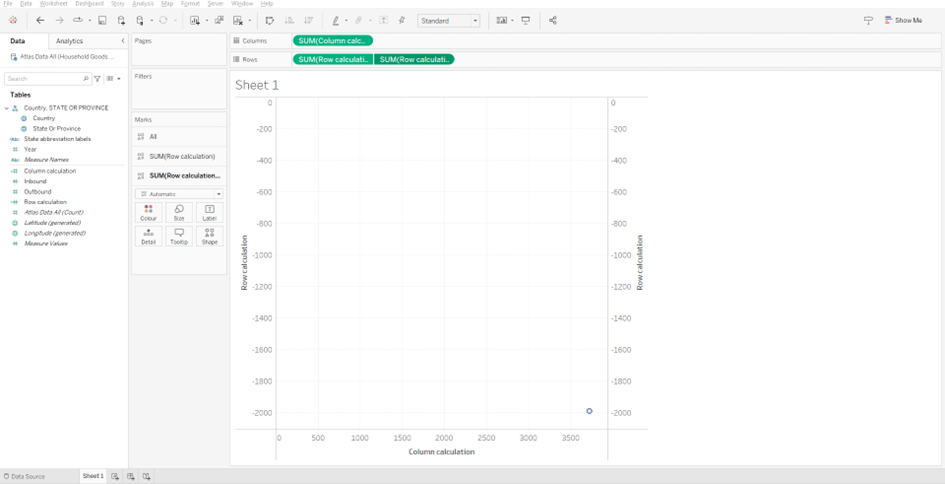Click the Tooltip card in Marks

(179, 236)
